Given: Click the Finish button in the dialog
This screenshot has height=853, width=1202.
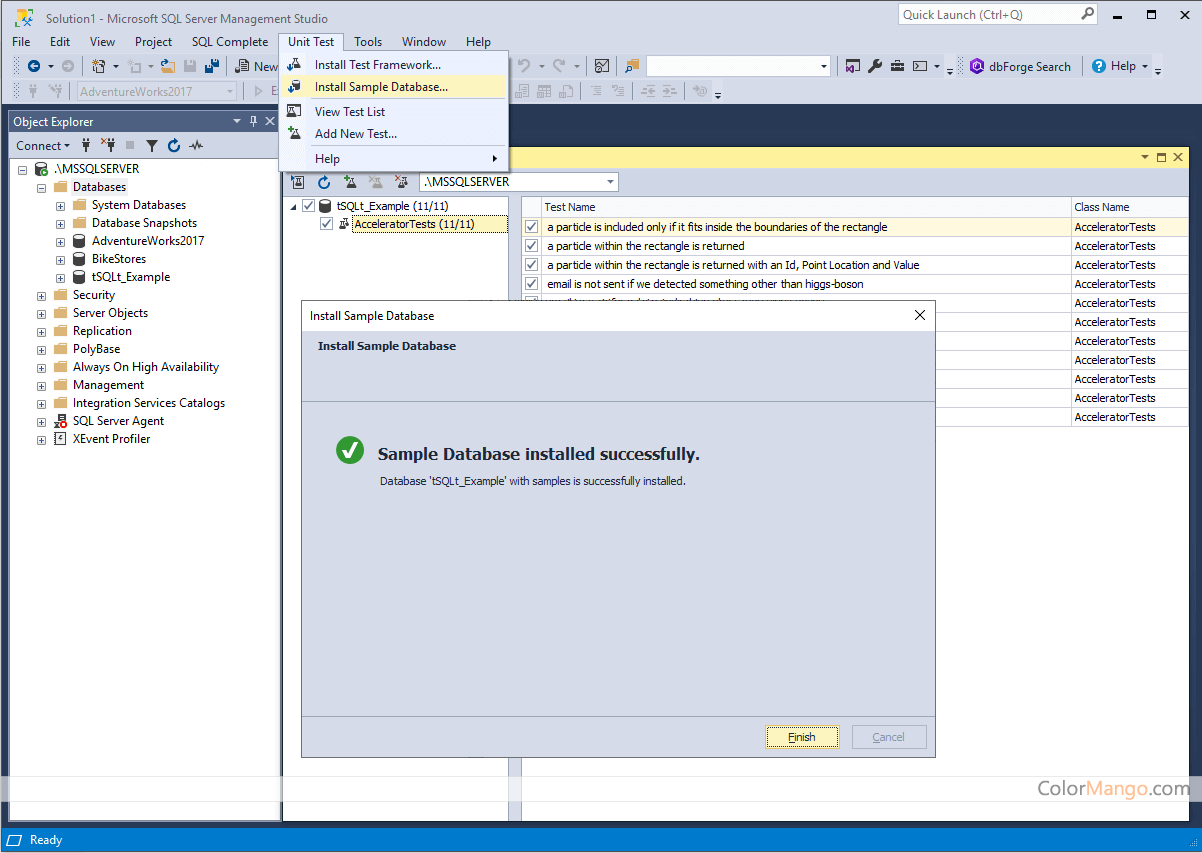Looking at the screenshot, I should [x=801, y=737].
